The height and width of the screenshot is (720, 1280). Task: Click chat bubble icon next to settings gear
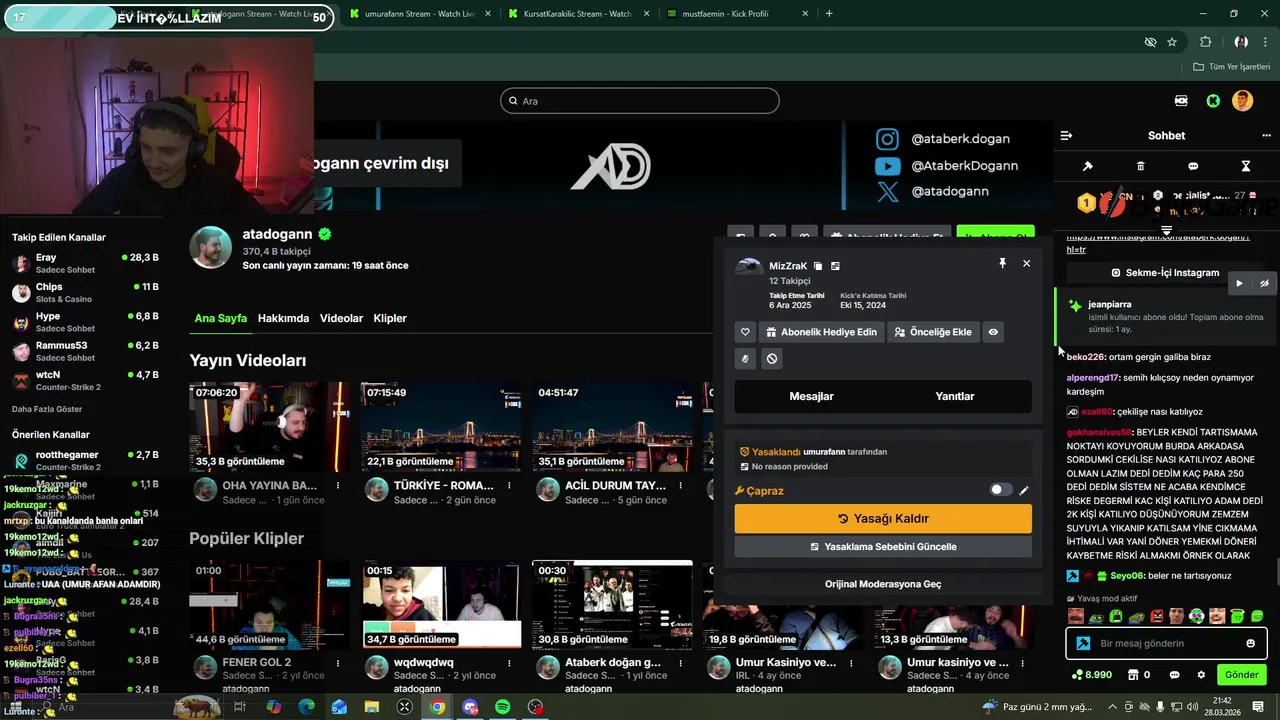[1175, 675]
